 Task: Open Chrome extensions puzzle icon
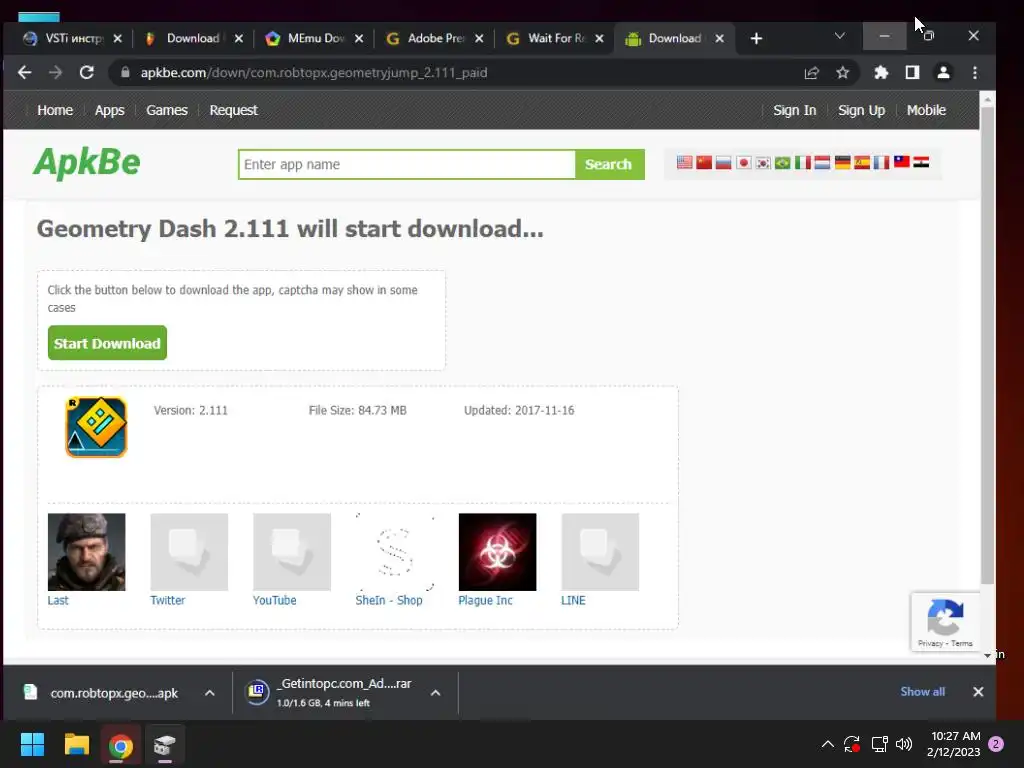click(x=881, y=72)
